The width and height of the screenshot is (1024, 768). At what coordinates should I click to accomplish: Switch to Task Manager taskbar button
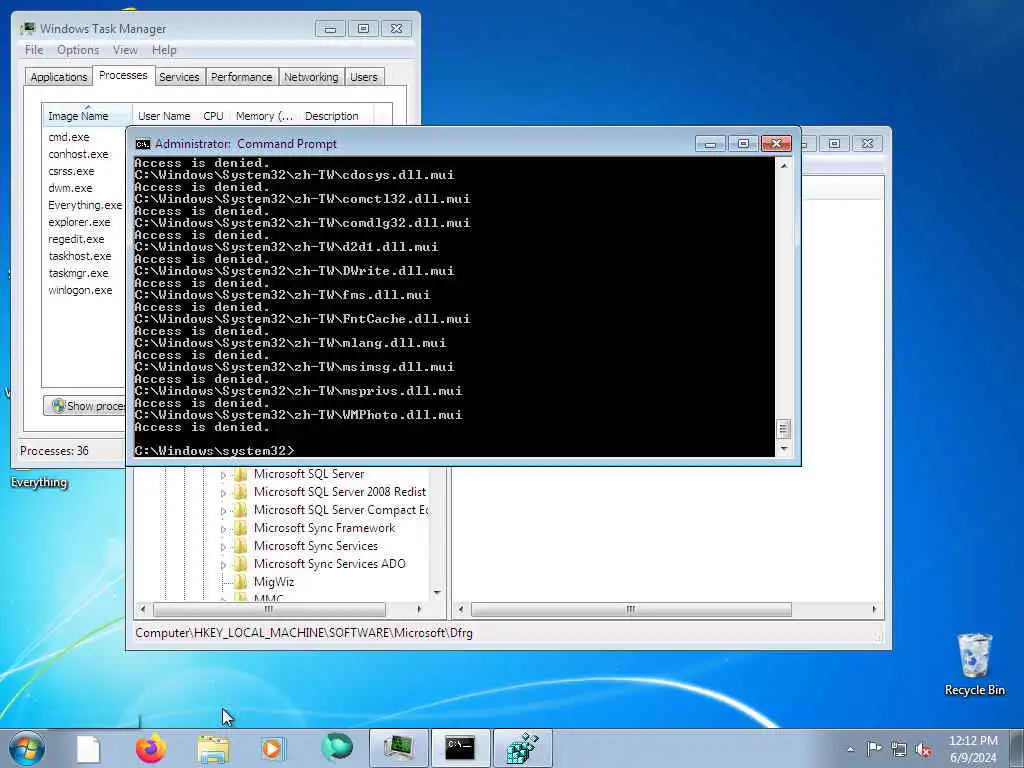[398, 748]
